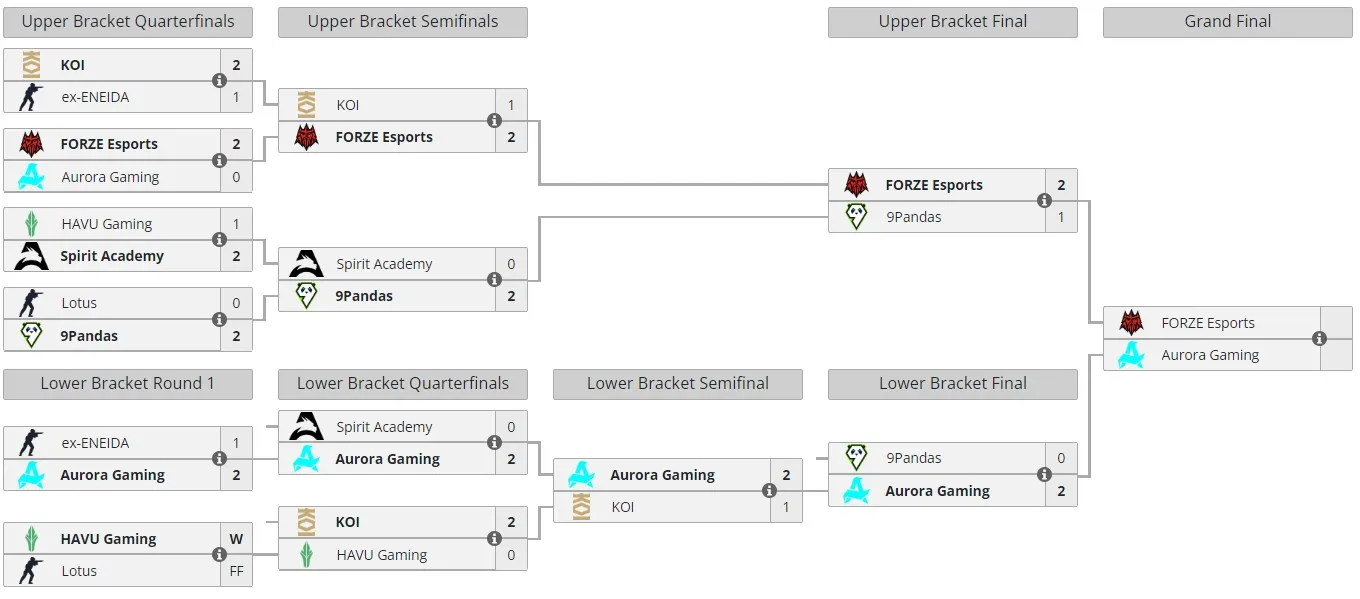The image size is (1360, 599).
Task: Open Aurora Gaming team in Grand Final
Action: click(x=1210, y=355)
